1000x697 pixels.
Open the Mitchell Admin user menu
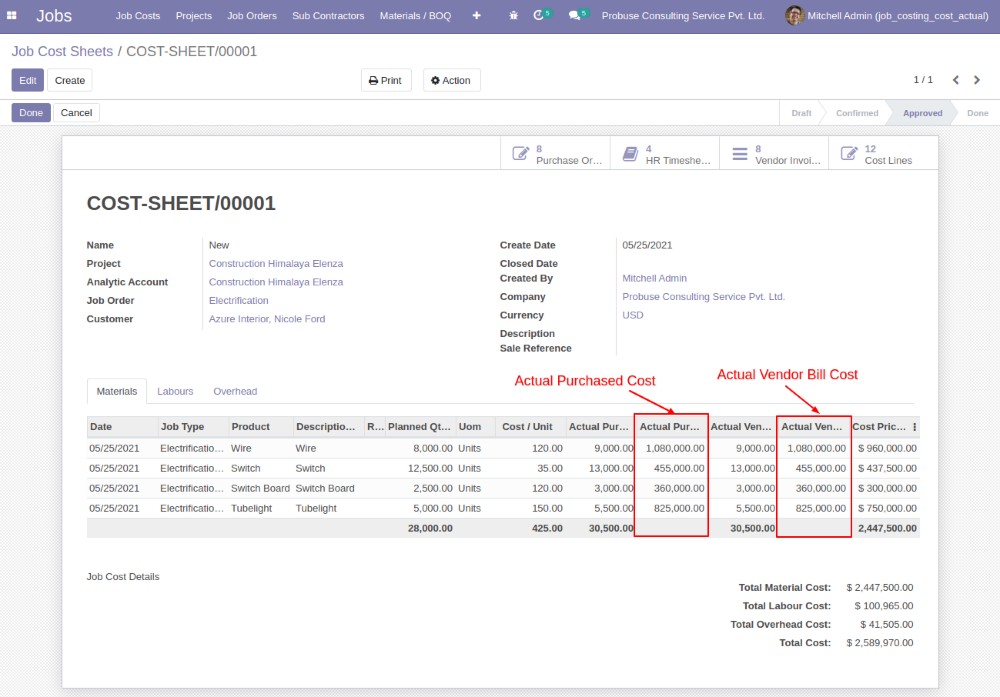coord(886,16)
